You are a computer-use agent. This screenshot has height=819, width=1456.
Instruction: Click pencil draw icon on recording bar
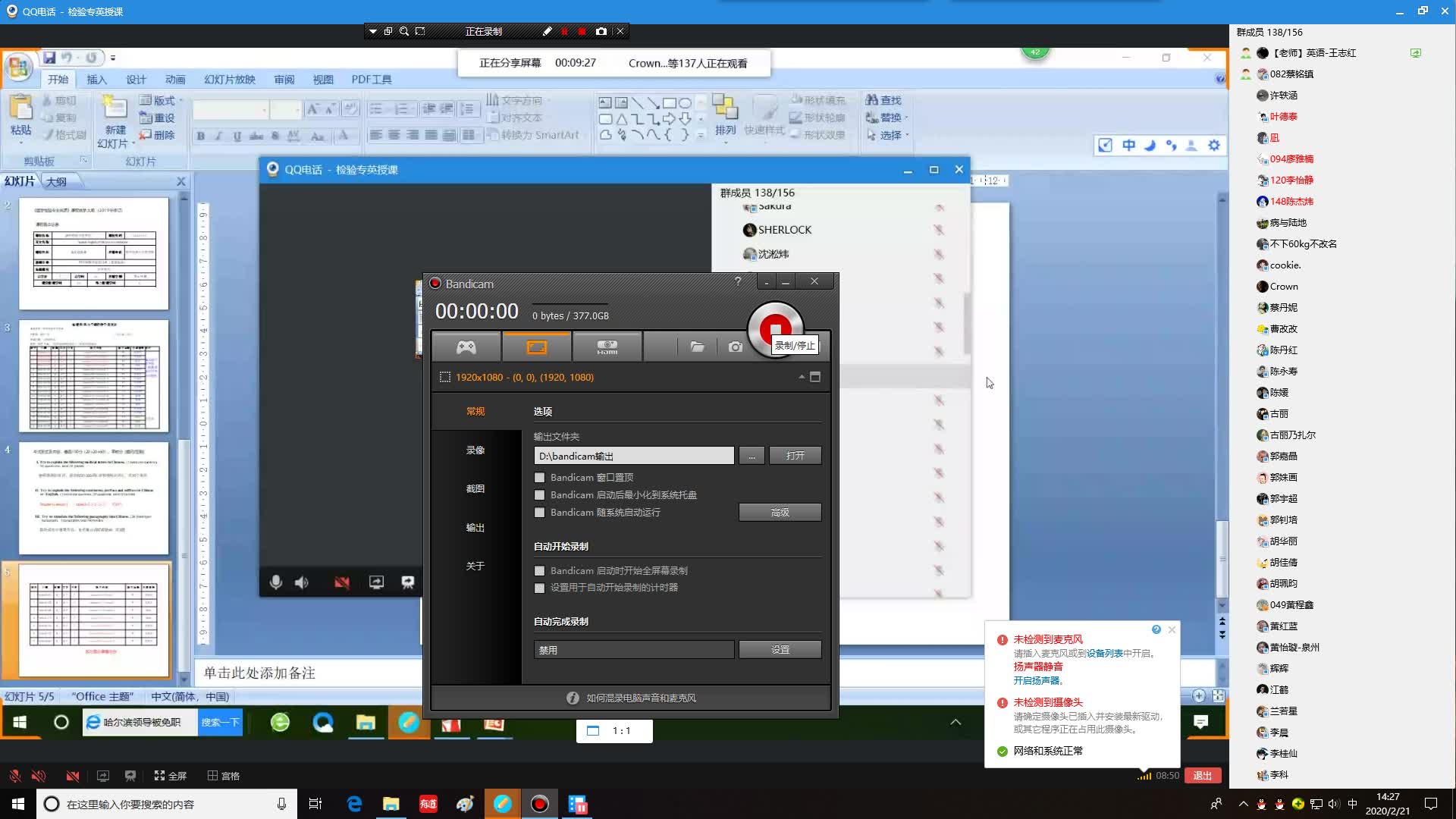[x=547, y=31]
